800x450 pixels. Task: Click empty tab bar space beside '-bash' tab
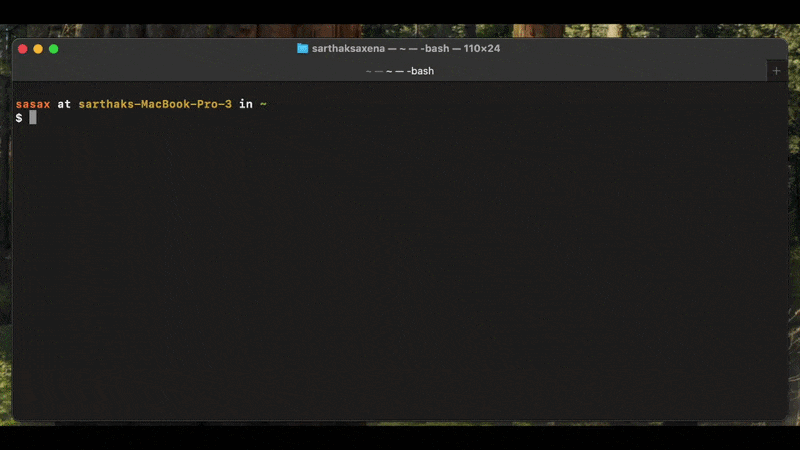pos(612,71)
